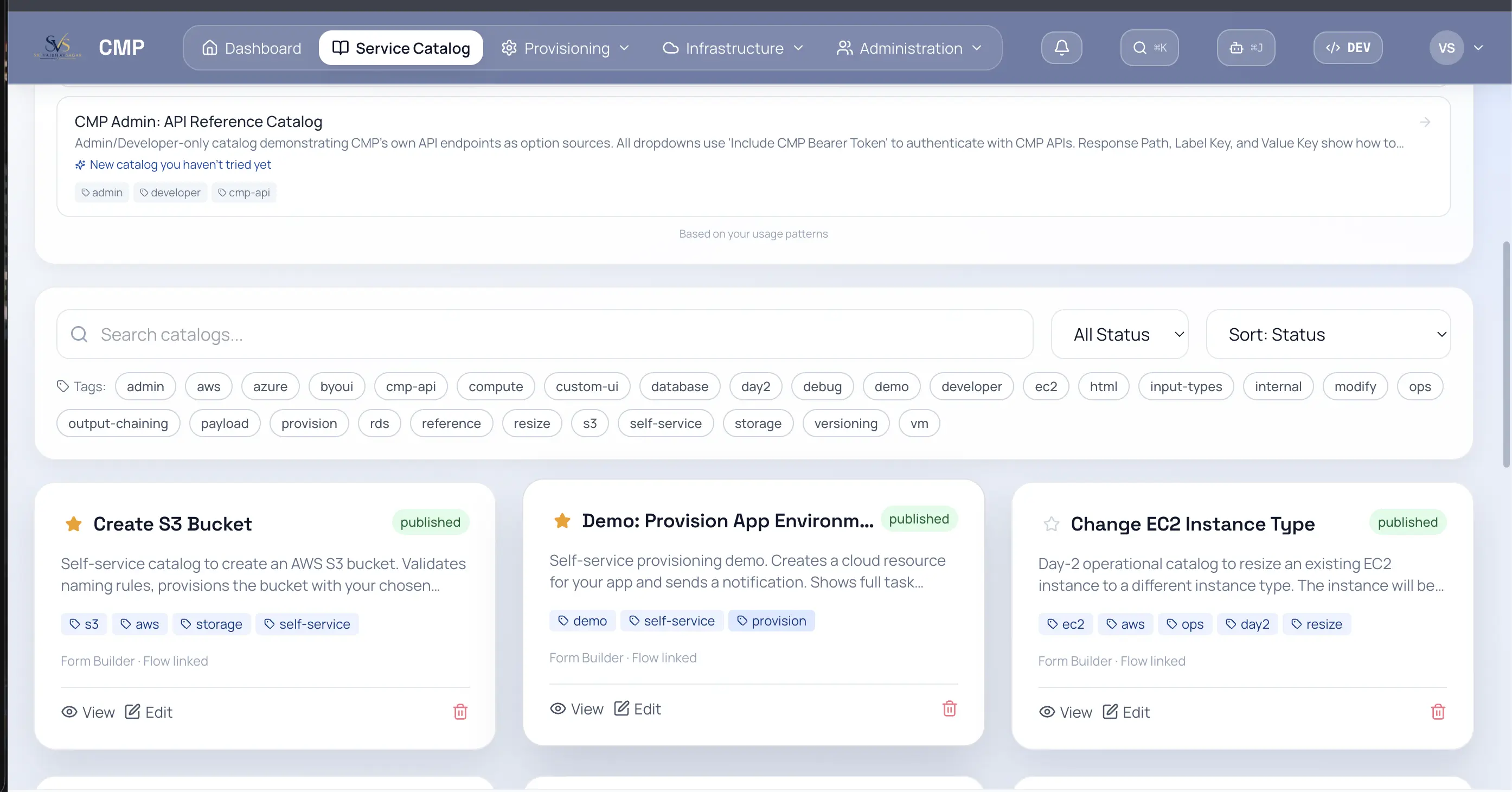Toggle the ec2 tag filter chip
1512x792 pixels.
(1046, 386)
